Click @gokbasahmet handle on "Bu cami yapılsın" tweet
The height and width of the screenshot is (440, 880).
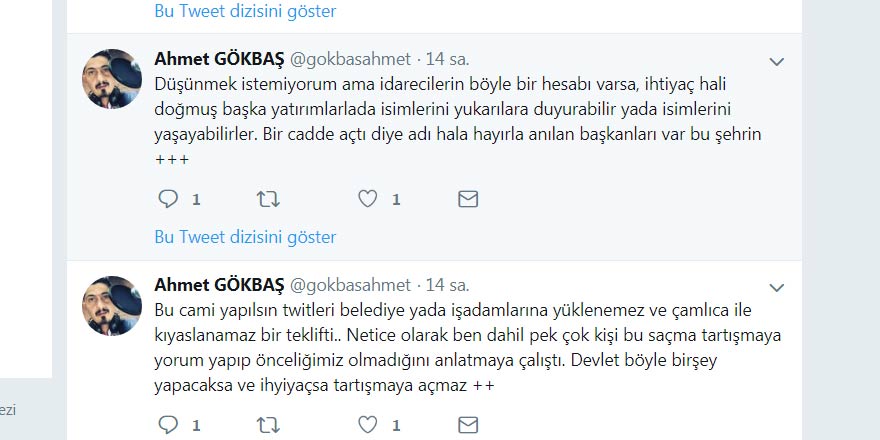350,285
